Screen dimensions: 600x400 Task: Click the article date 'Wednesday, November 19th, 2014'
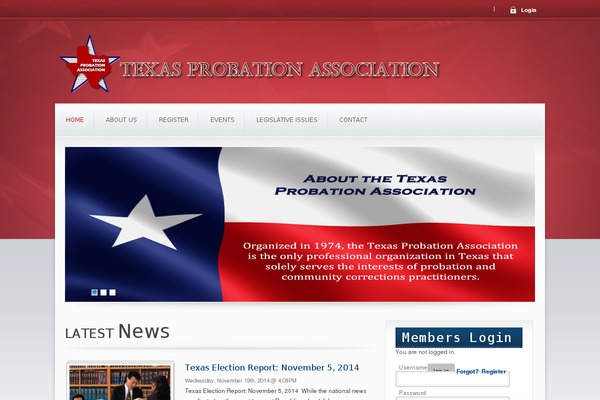227,380
